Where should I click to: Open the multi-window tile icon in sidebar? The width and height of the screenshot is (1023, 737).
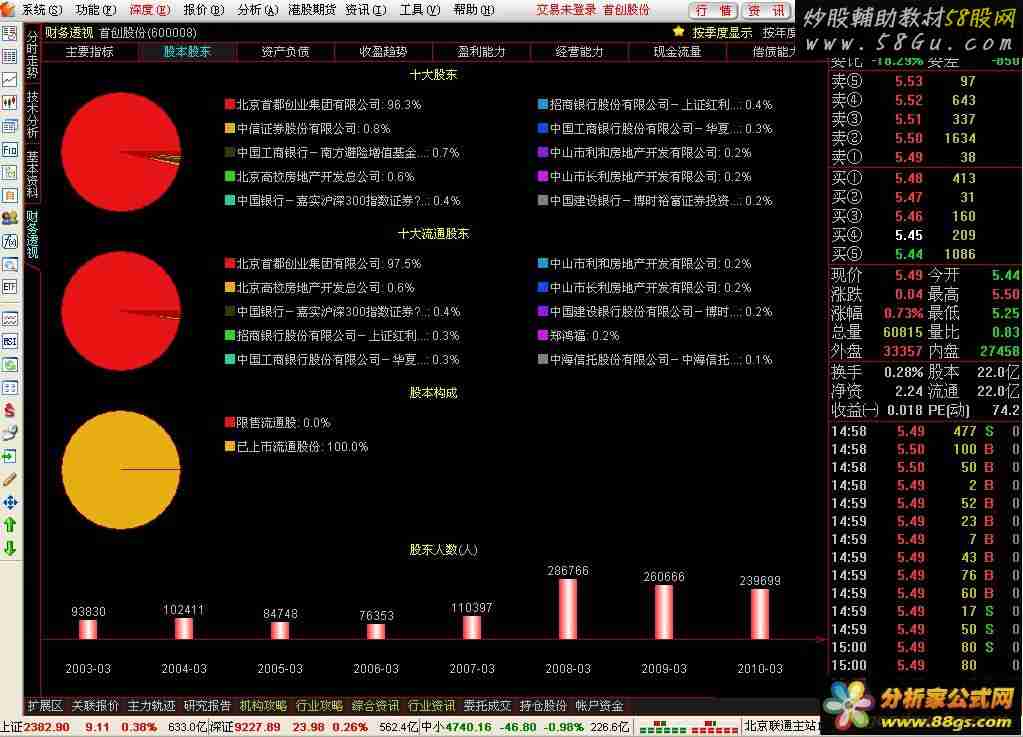pos(10,387)
